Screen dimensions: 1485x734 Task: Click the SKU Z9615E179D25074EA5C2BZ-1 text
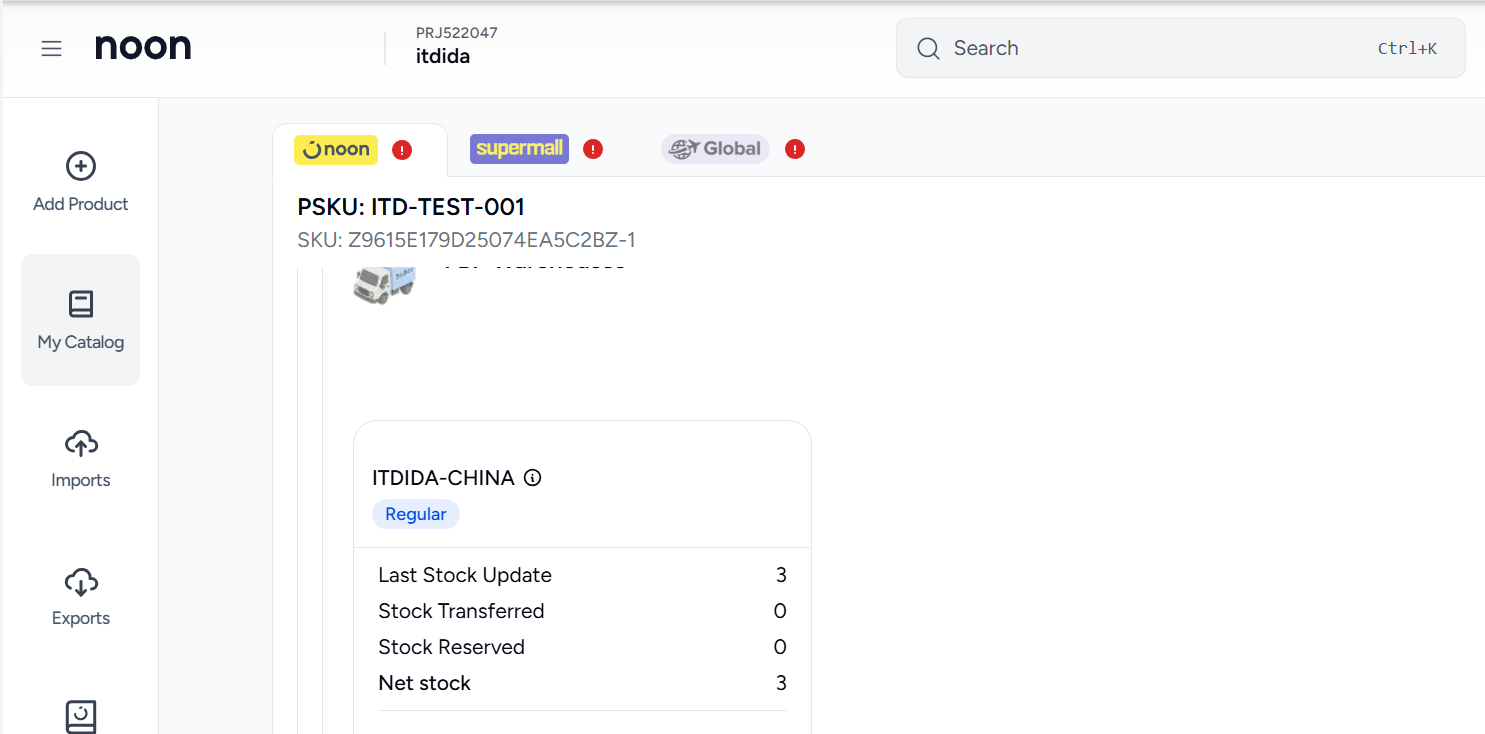pyautogui.click(x=467, y=240)
